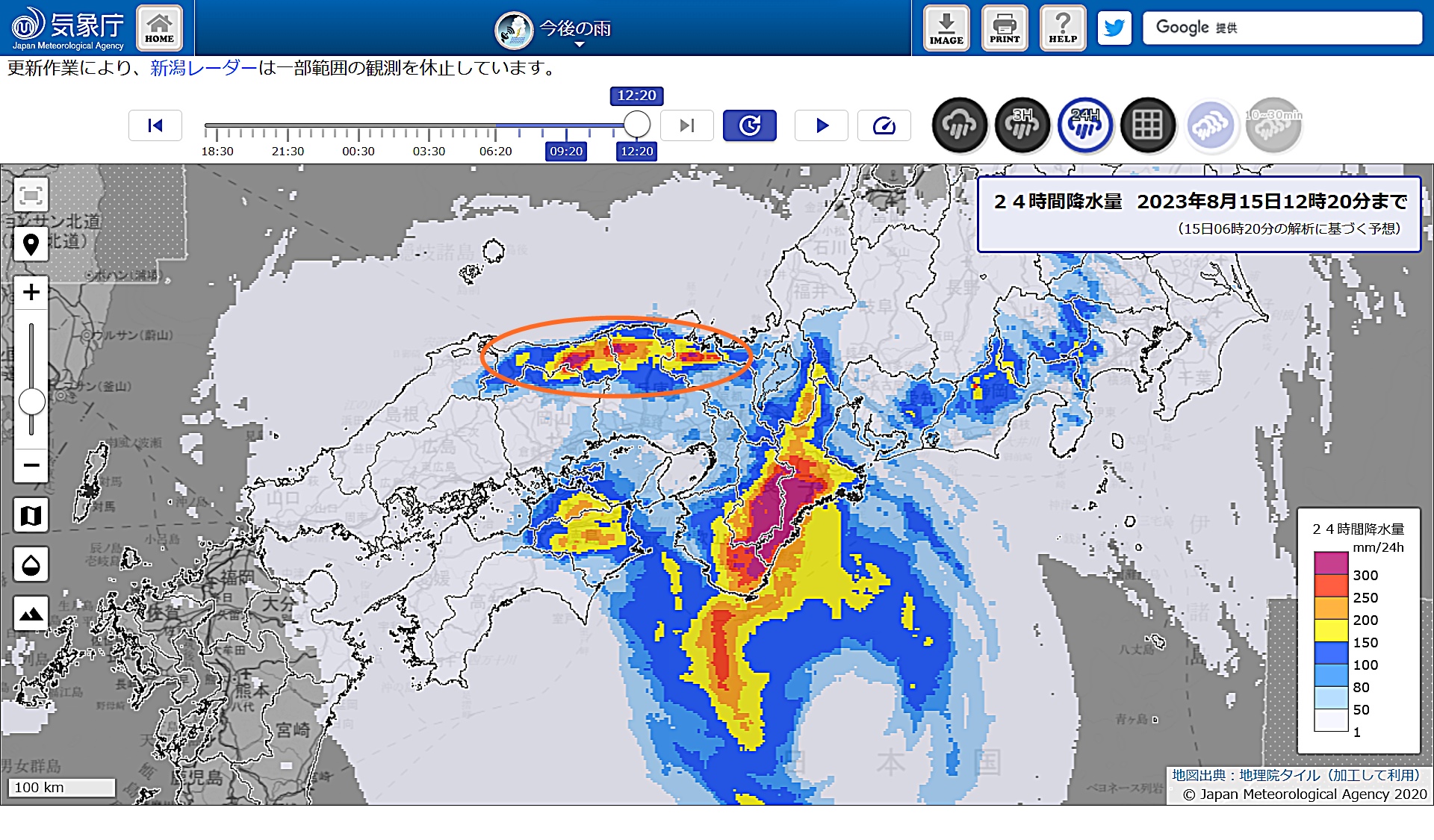Open the HELP icon button
The width and height of the screenshot is (1434, 840).
coord(1063,28)
